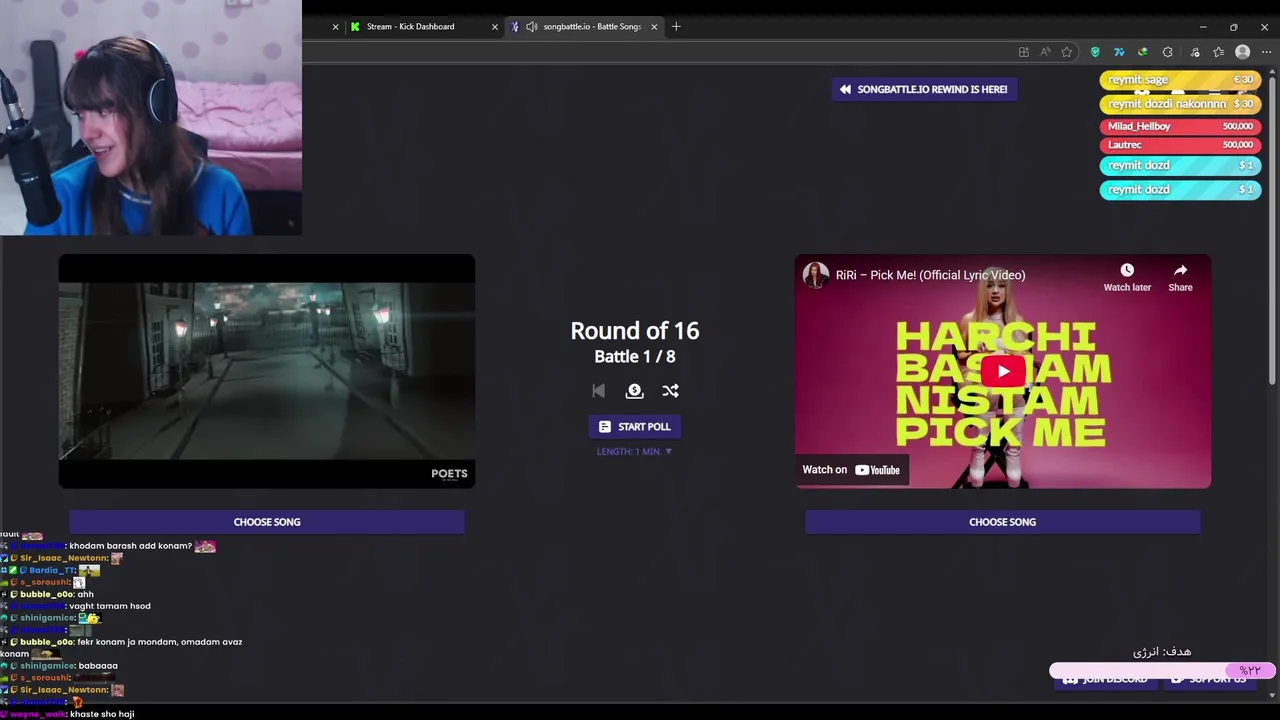
Task: Open the Extensions puzzle icon
Action: pyautogui.click(x=1167, y=52)
